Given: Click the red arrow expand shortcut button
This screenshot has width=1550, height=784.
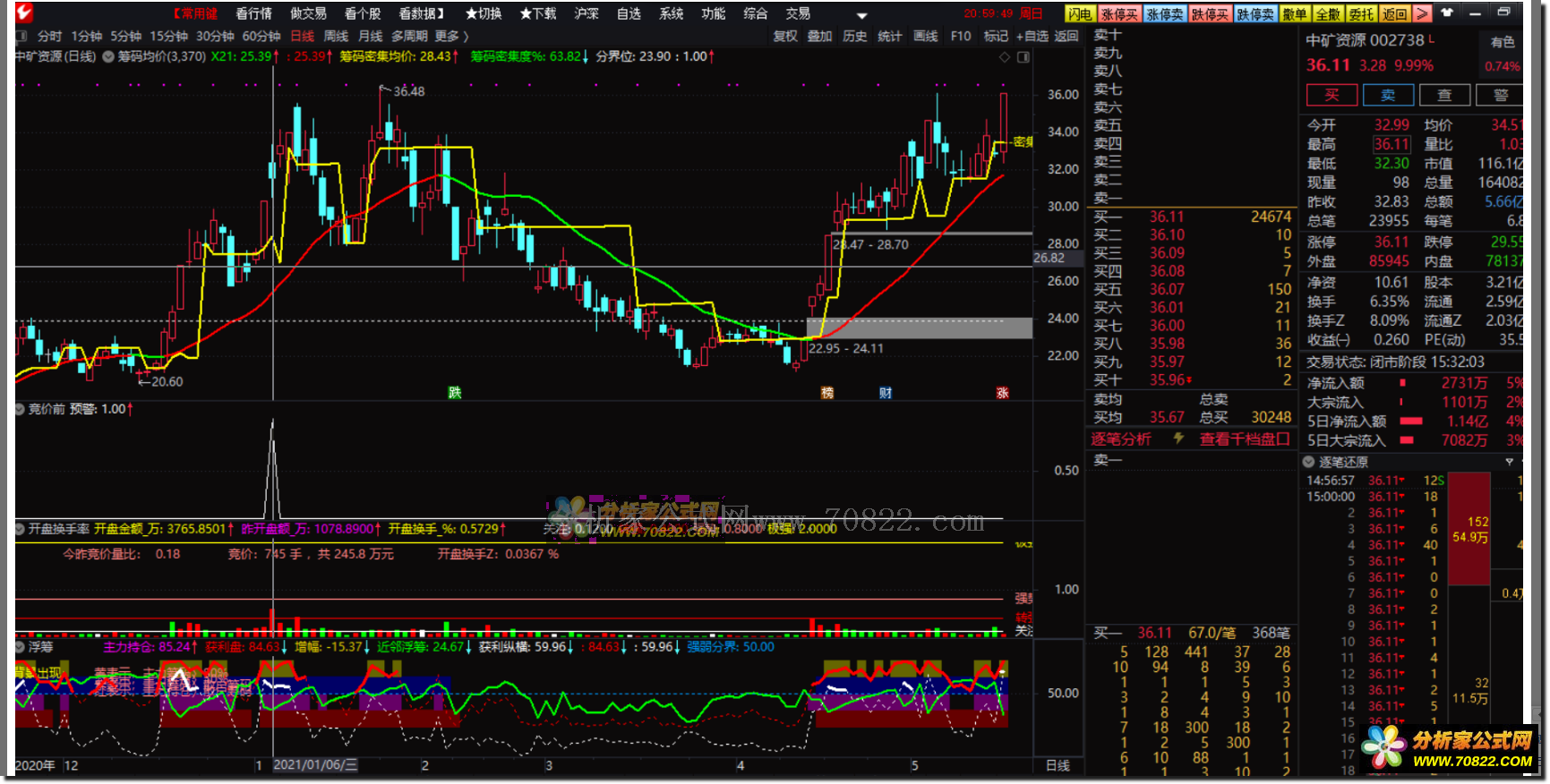Looking at the screenshot, I should (1422, 13).
